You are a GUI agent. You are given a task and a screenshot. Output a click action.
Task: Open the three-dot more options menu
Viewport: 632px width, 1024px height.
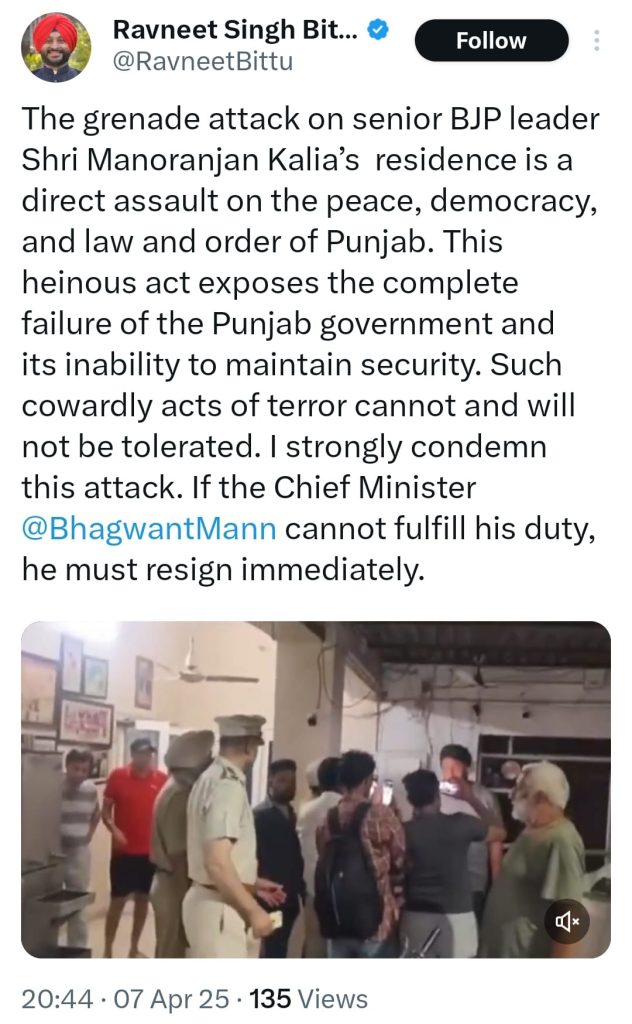point(596,40)
